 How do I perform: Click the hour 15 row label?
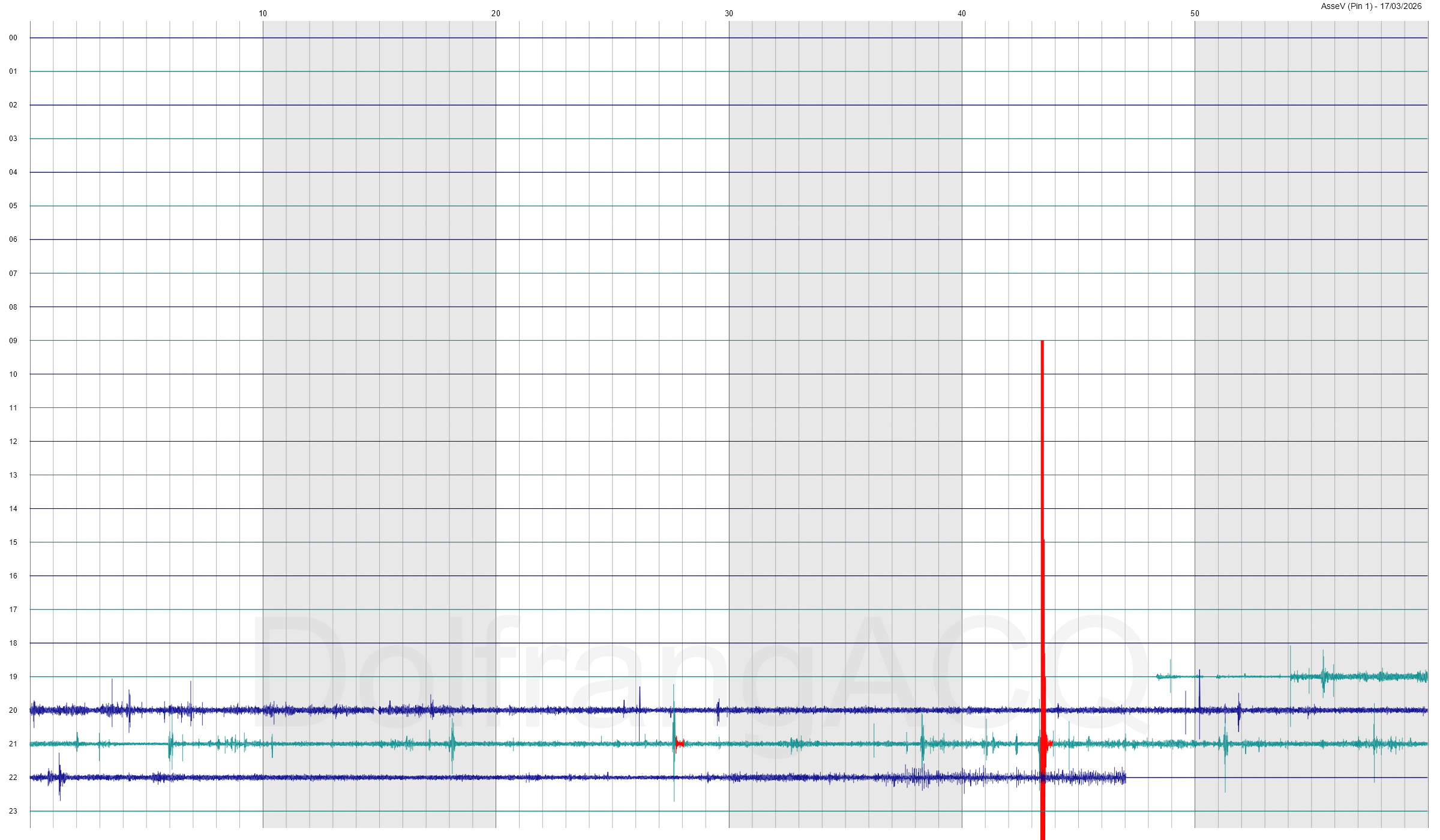point(13,542)
